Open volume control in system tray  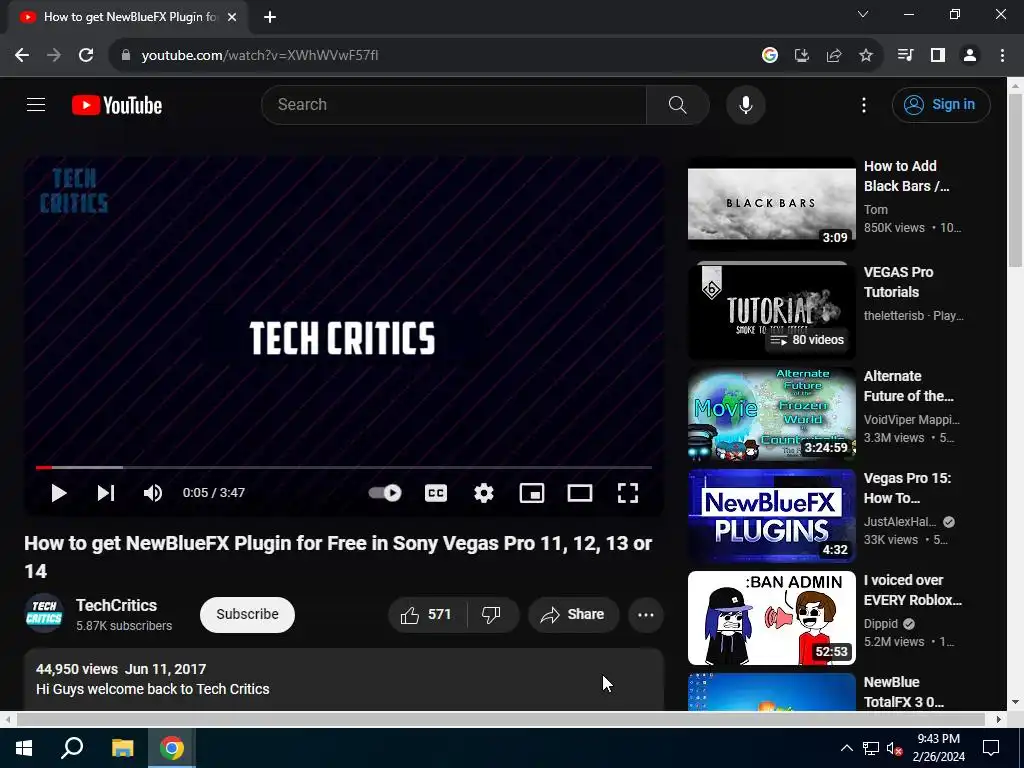[894, 748]
